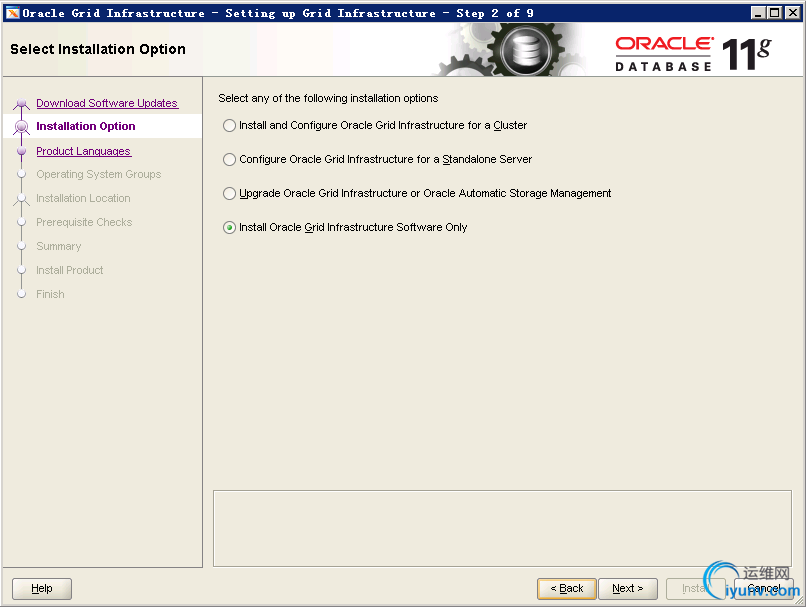Viewport: 806px width, 607px height.
Task: Proceed with the Next button
Action: pos(628,588)
